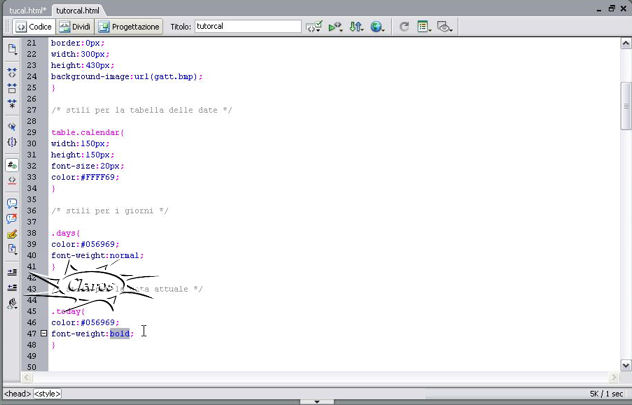The width and height of the screenshot is (632, 405).
Task: Open Preview in Browser globe menu
Action: 377,27
